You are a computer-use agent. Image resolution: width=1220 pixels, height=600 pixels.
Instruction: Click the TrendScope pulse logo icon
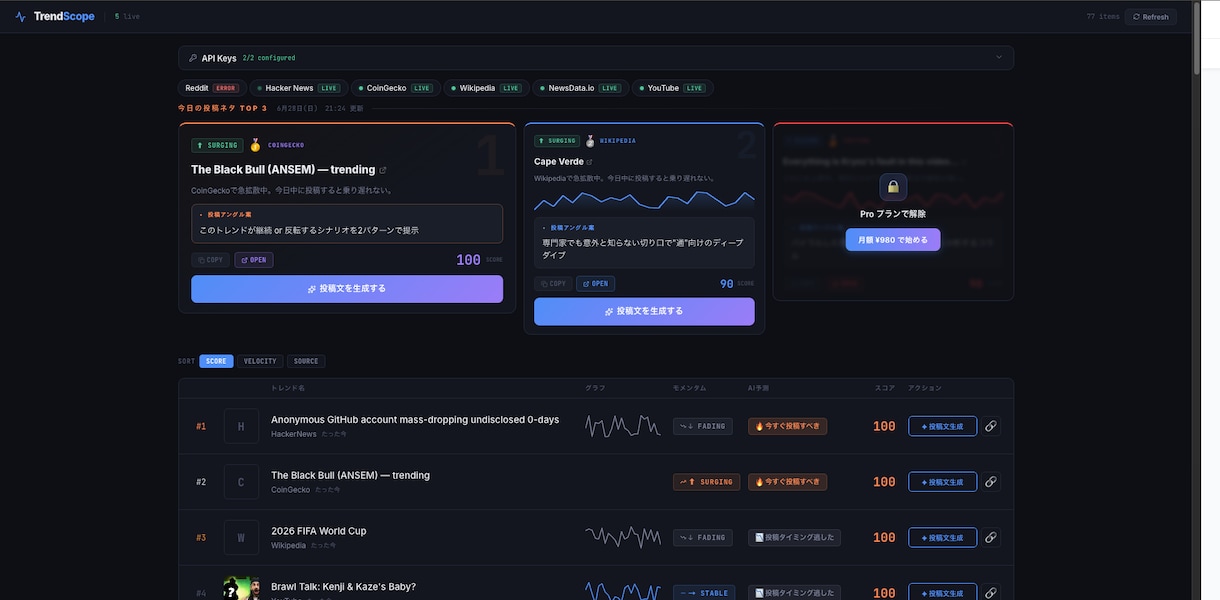tap(21, 16)
